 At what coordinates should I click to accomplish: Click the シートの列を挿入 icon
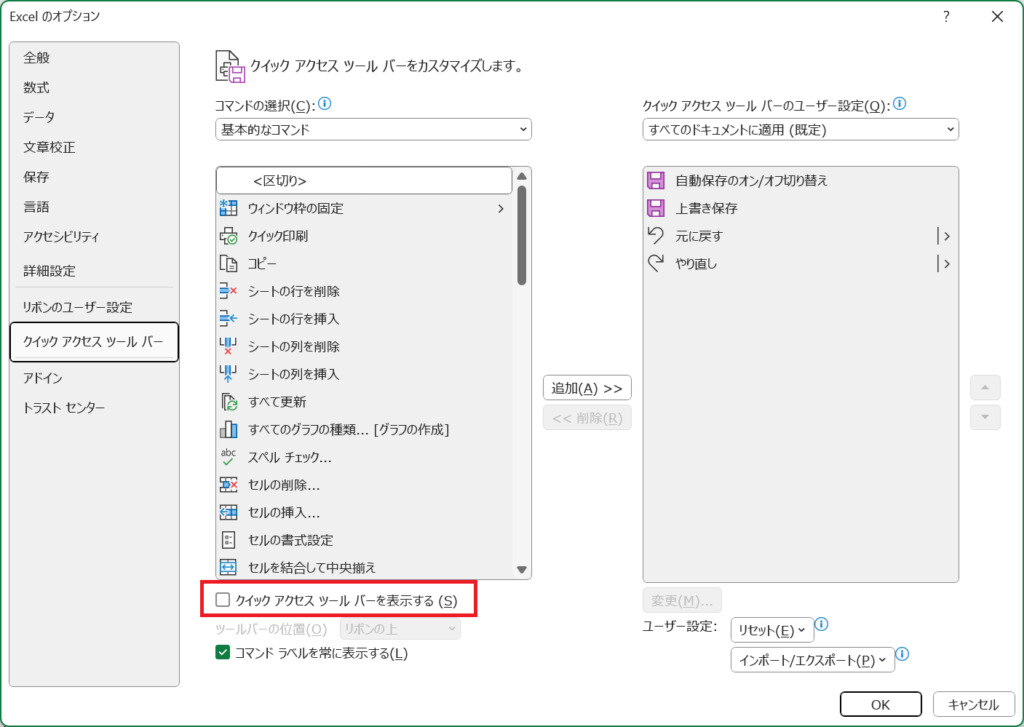click(228, 374)
